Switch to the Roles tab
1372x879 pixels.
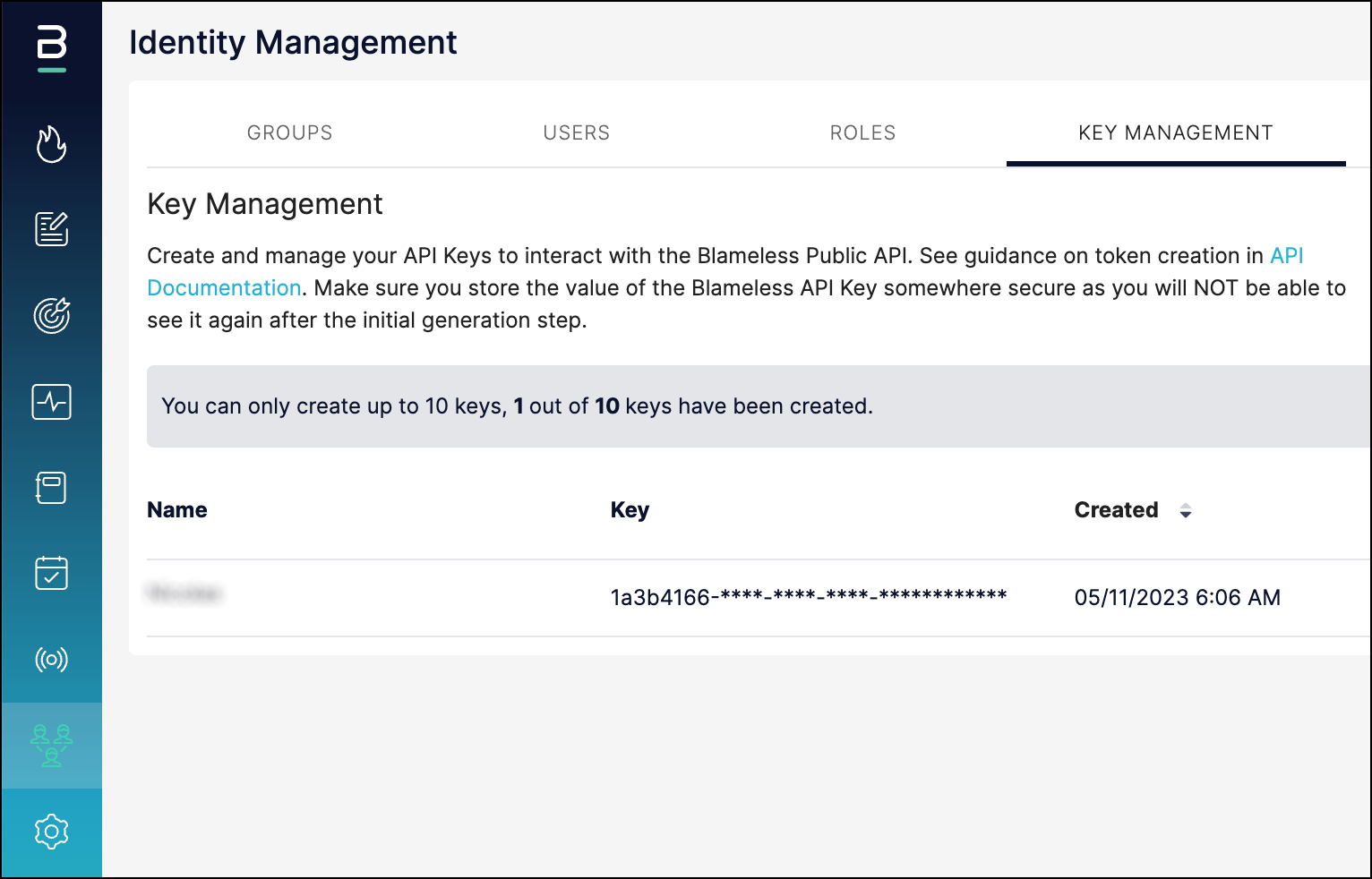pyautogui.click(x=862, y=132)
